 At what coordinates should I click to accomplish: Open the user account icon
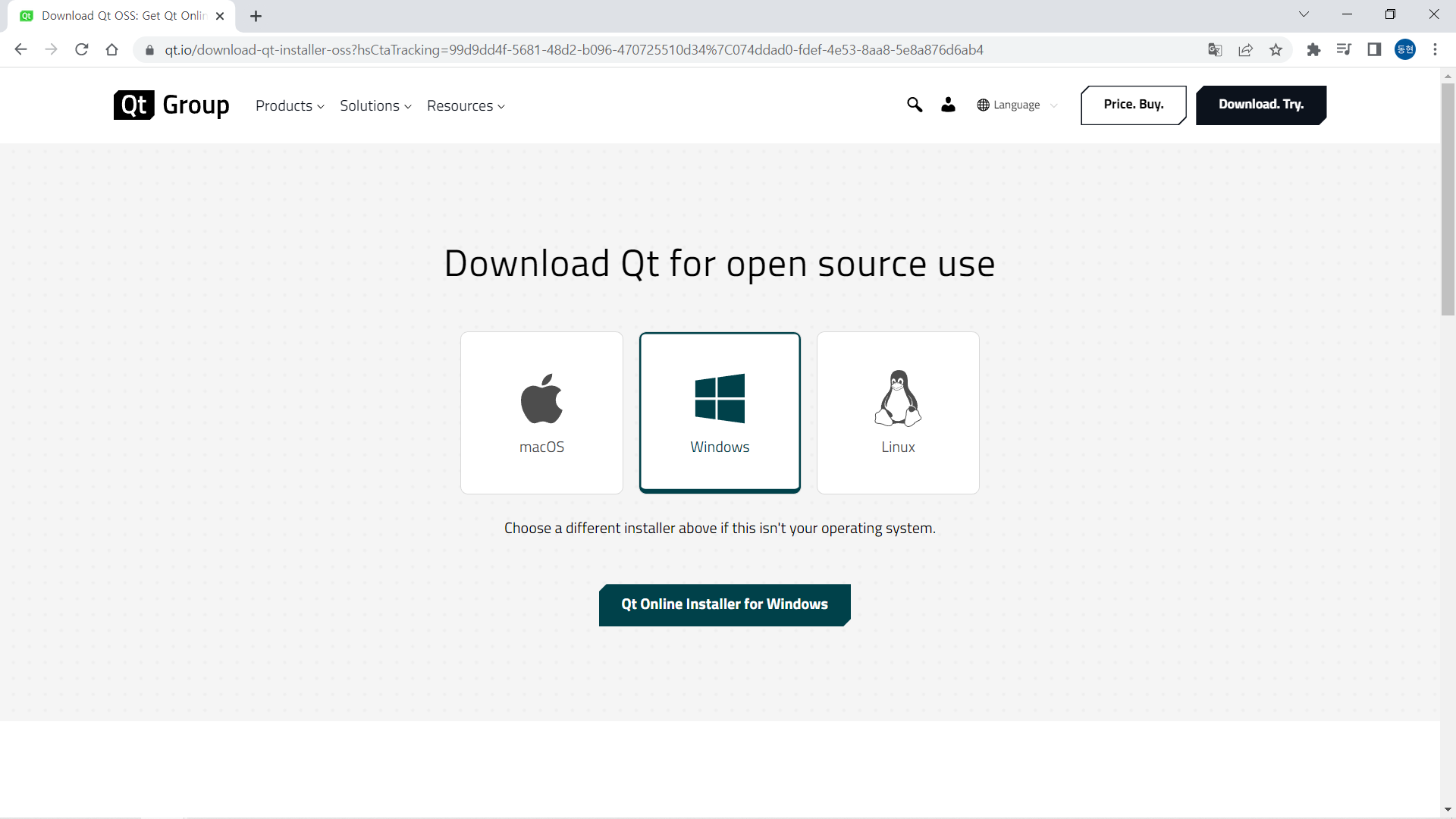click(948, 105)
